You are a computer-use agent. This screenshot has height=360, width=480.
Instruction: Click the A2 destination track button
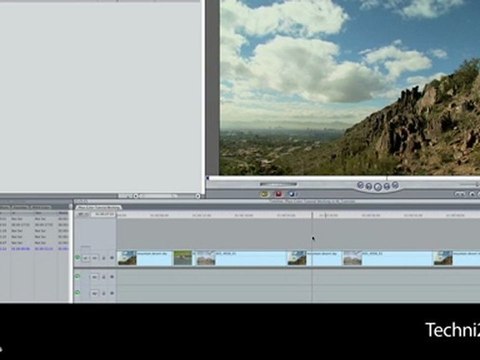click(95, 293)
